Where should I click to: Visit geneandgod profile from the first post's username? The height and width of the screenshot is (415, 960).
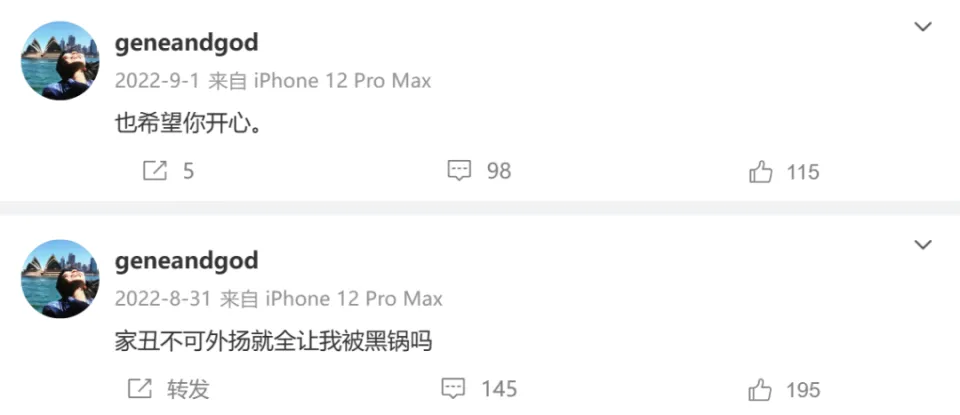(187, 44)
